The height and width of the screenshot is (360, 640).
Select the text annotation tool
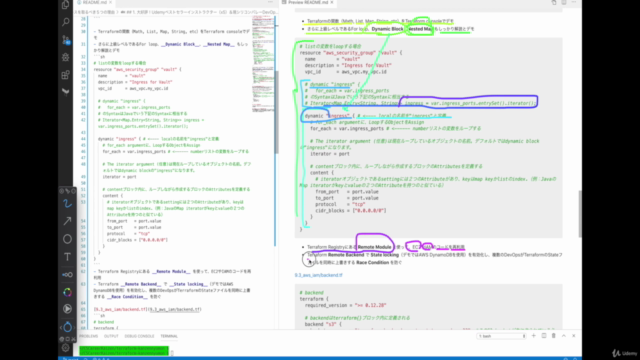tap(67, 257)
